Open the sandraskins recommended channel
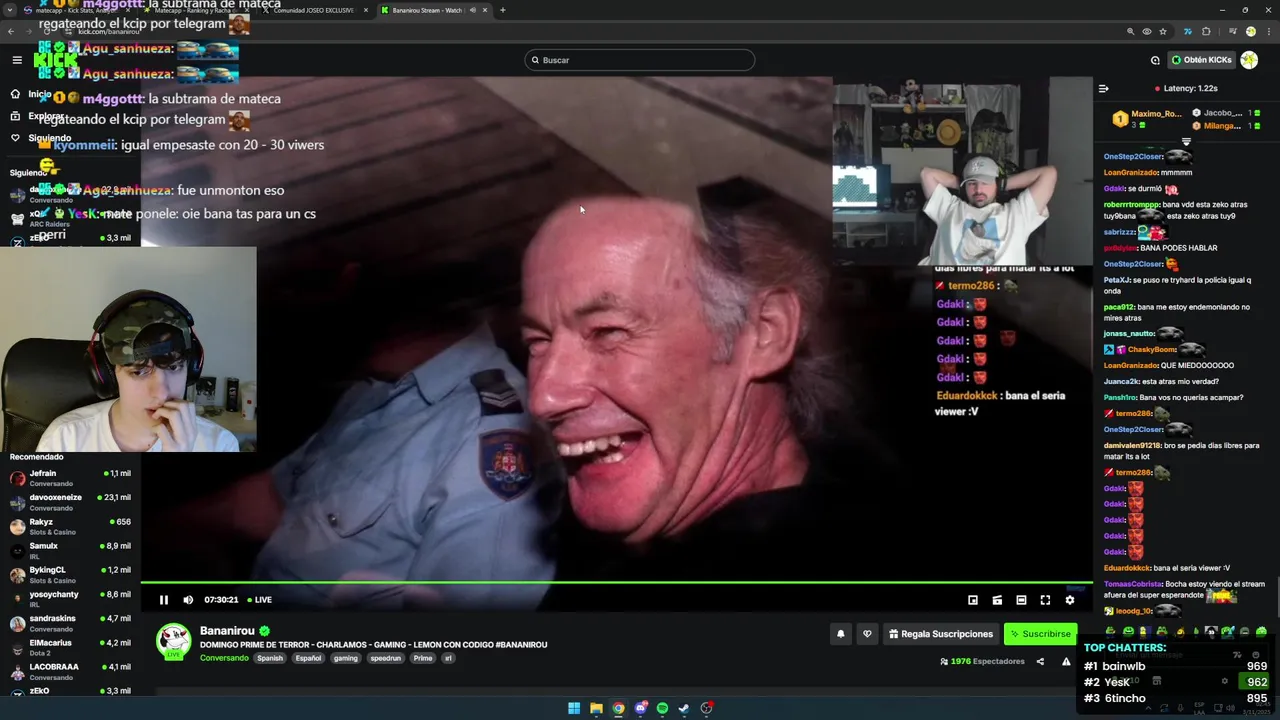 coord(70,623)
